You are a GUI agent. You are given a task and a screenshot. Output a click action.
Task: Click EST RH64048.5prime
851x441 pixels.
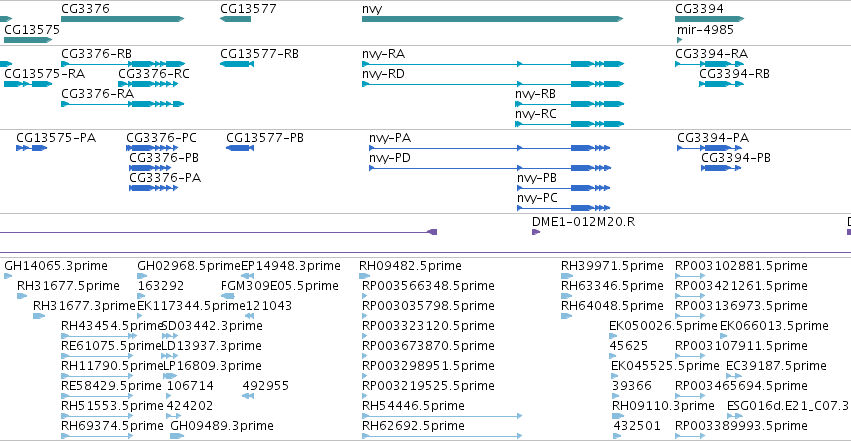click(567, 316)
